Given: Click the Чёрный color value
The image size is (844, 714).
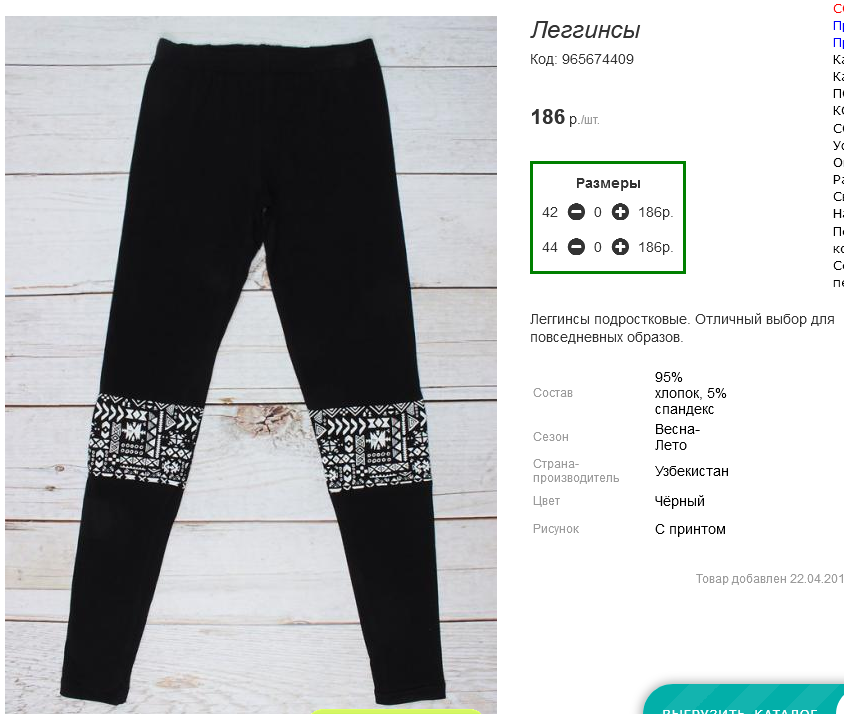Looking at the screenshot, I should click(x=679, y=501).
